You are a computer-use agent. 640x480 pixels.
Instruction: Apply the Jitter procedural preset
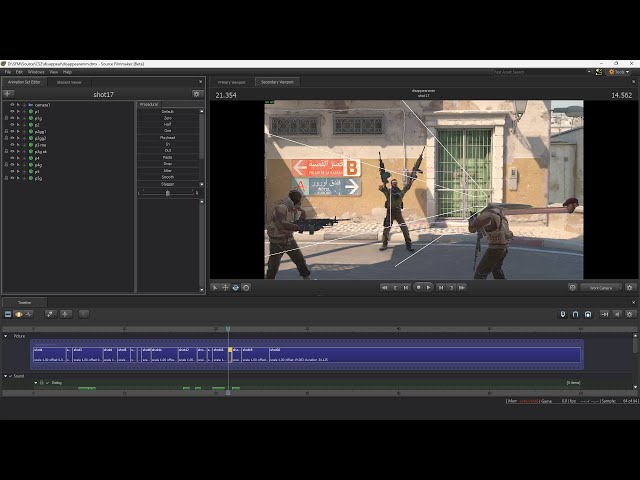click(x=168, y=171)
